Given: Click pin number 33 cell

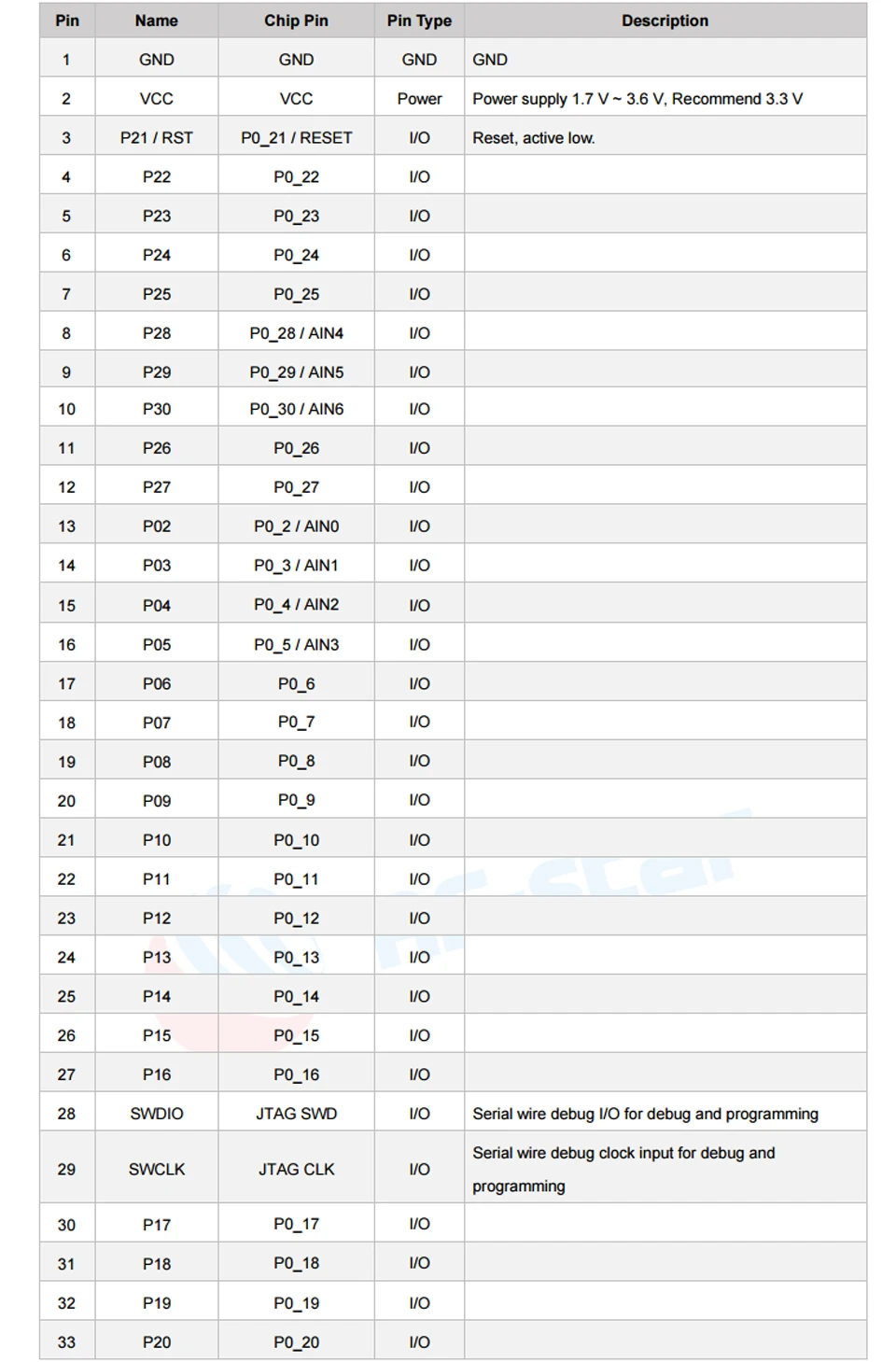Looking at the screenshot, I should pos(67,1341).
